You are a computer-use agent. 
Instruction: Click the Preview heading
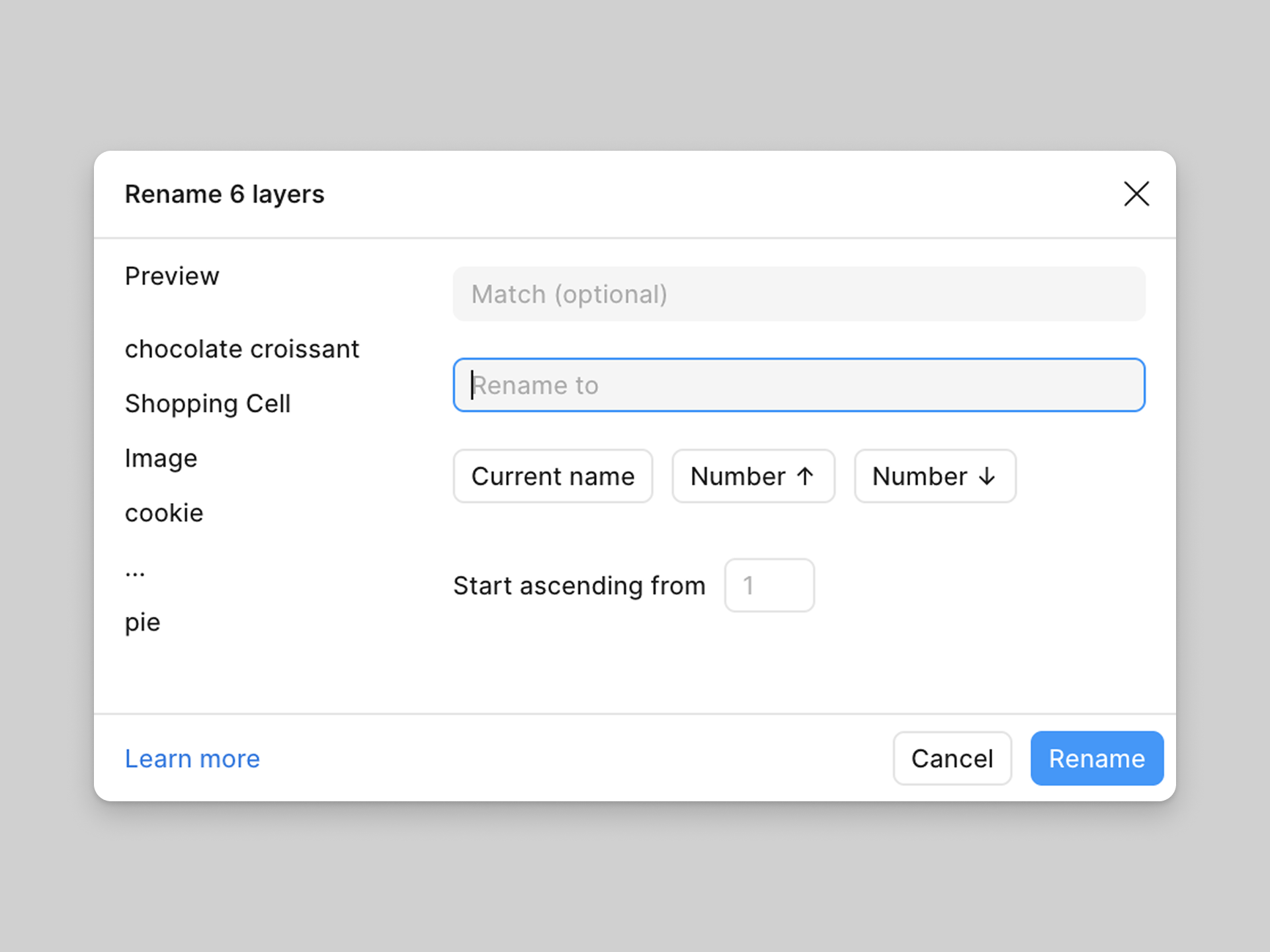pyautogui.click(x=171, y=276)
